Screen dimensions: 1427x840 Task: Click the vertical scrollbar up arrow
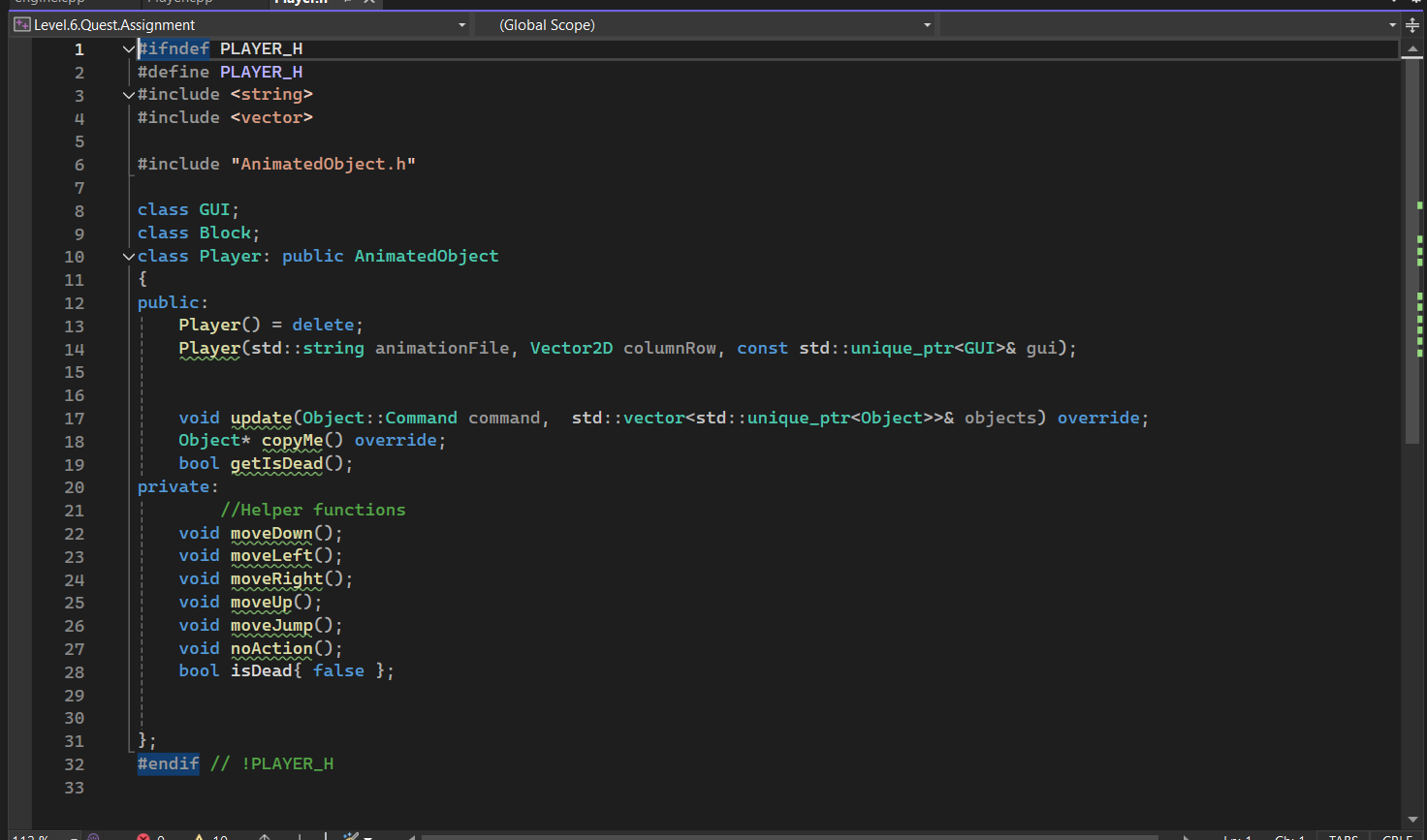[1412, 49]
